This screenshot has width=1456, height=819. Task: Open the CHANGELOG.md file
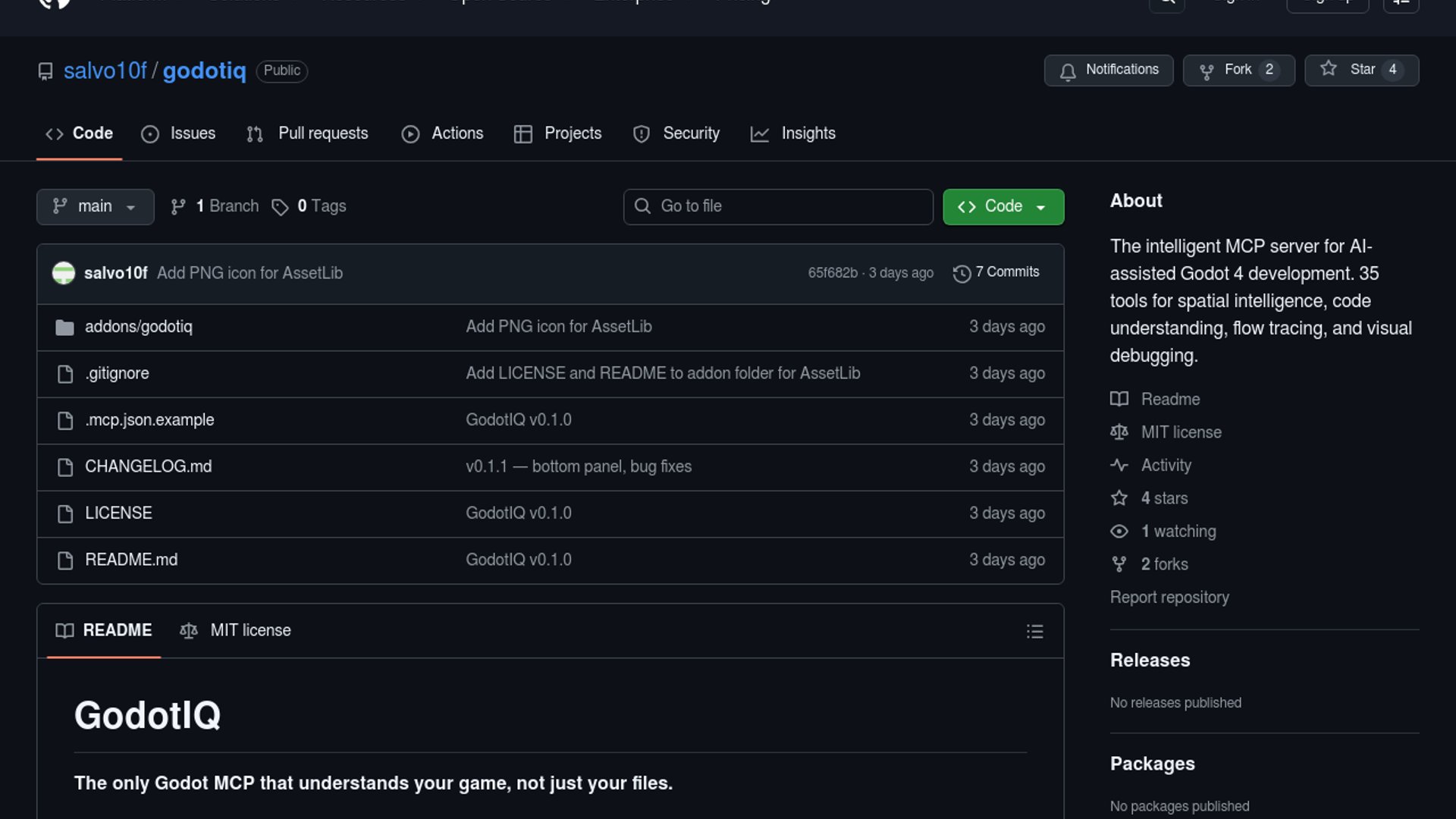tap(148, 466)
